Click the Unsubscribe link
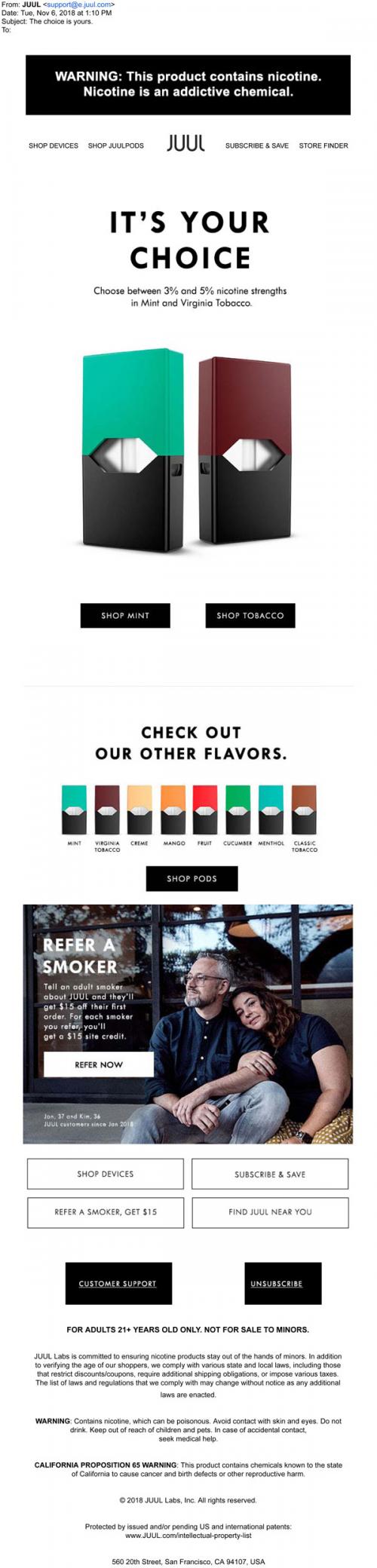This screenshot has height=1568, width=377. pyautogui.click(x=277, y=1283)
